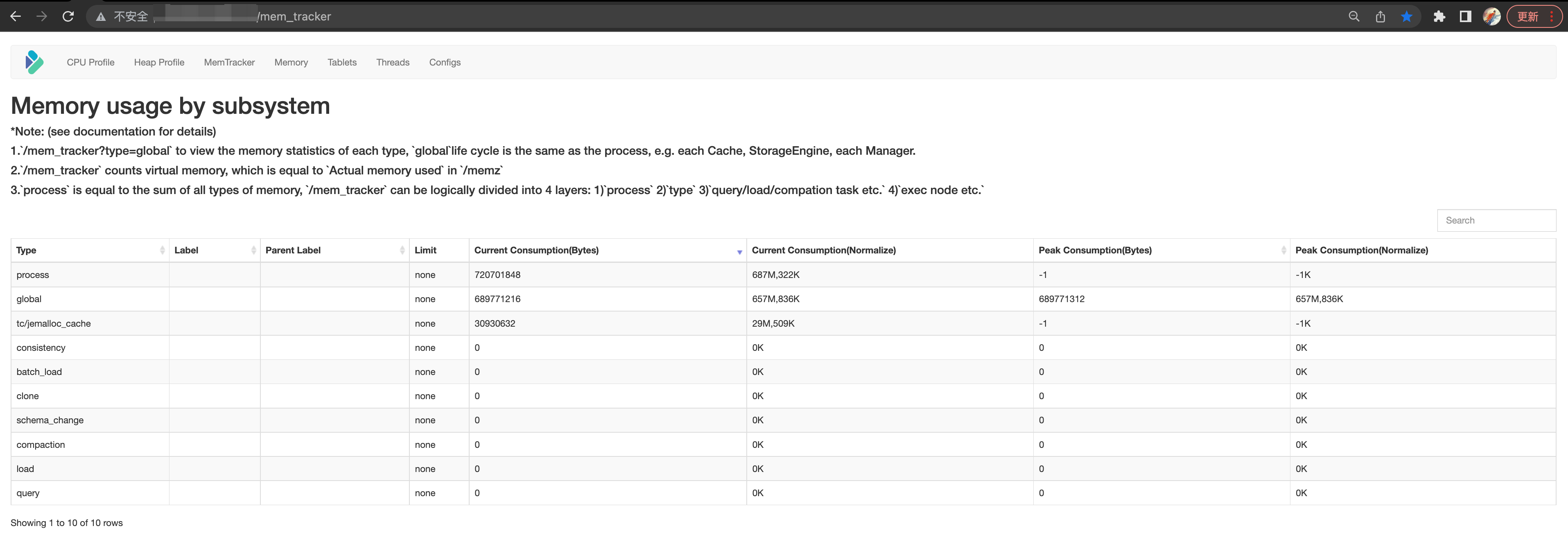
Task: Reload the page with refresh icon
Action: (x=68, y=16)
